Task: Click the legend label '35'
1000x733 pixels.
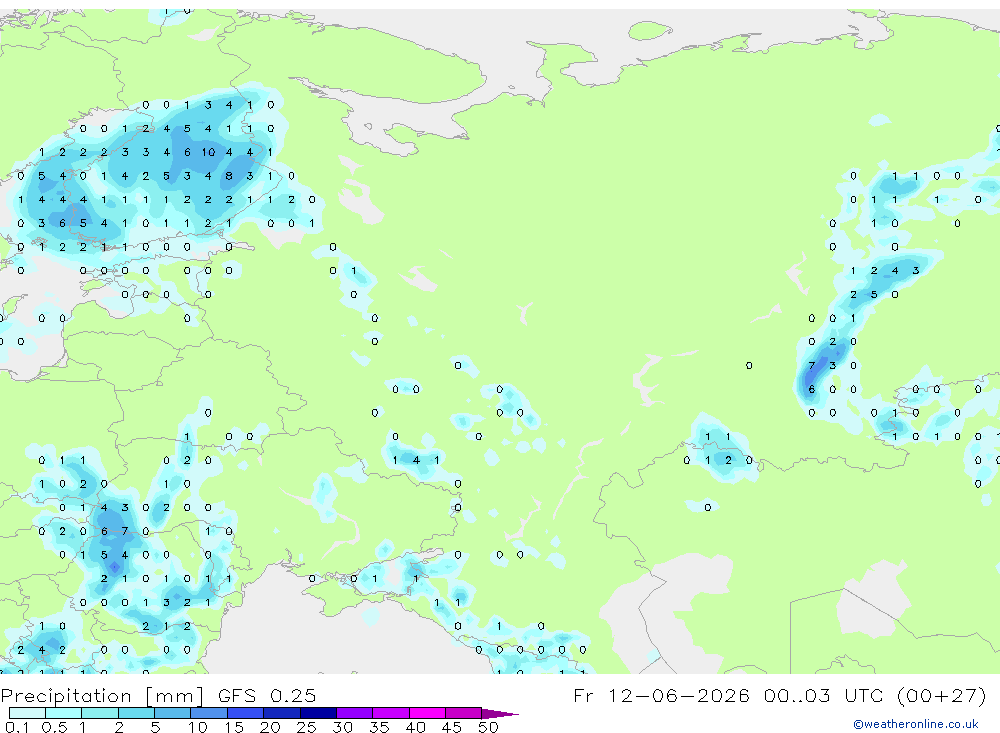Action: pos(379,727)
